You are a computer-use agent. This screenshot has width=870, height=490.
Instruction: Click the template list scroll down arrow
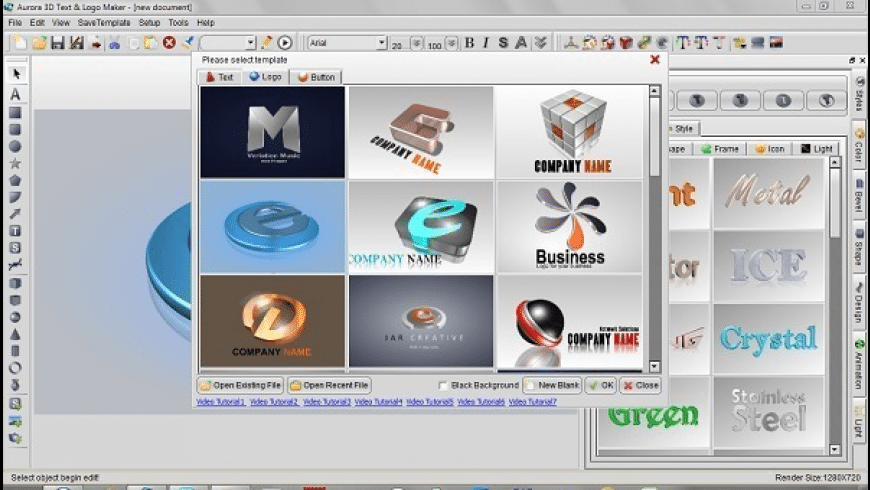pyautogui.click(x=654, y=366)
